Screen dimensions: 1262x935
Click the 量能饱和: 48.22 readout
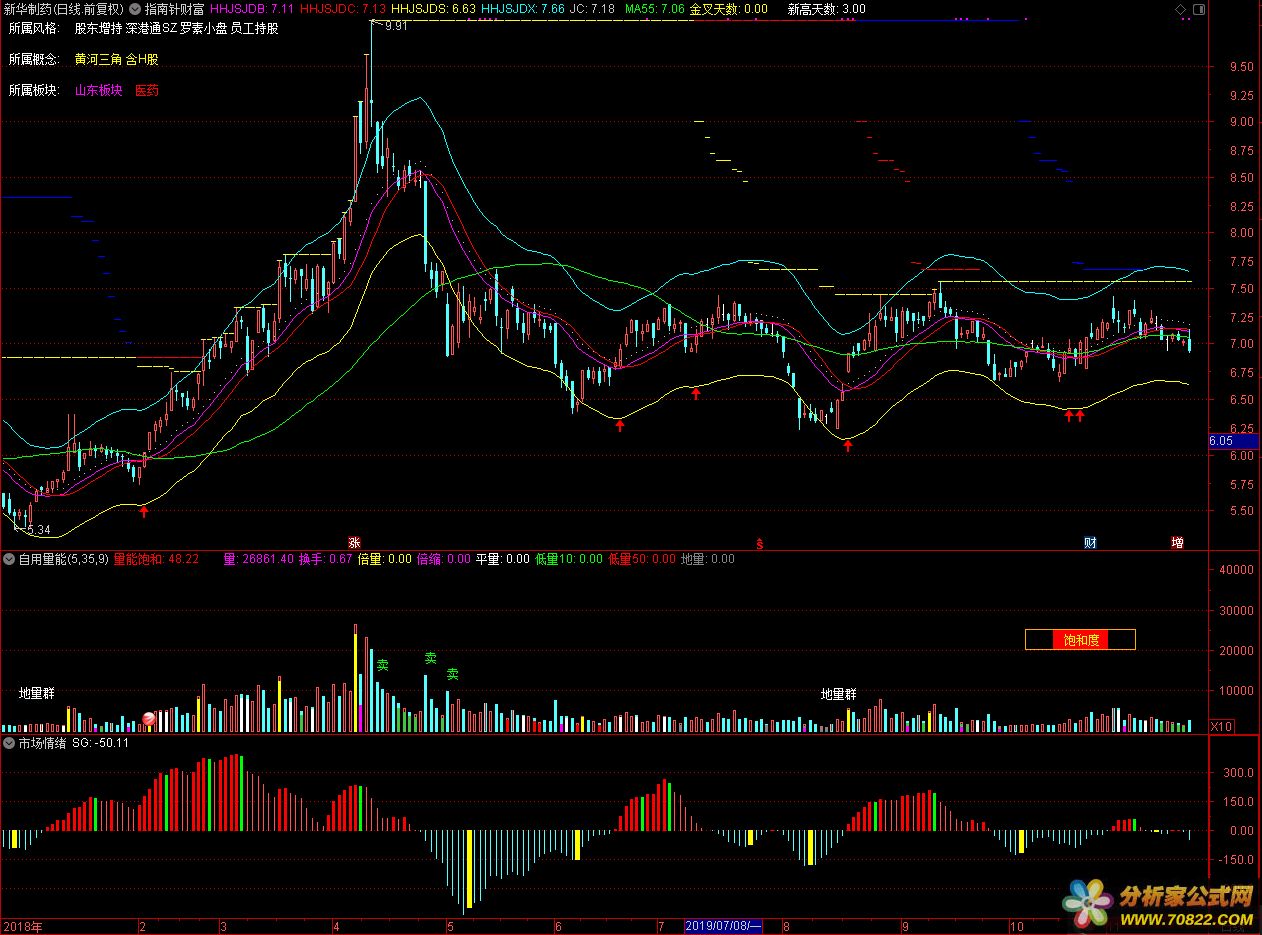(156, 559)
